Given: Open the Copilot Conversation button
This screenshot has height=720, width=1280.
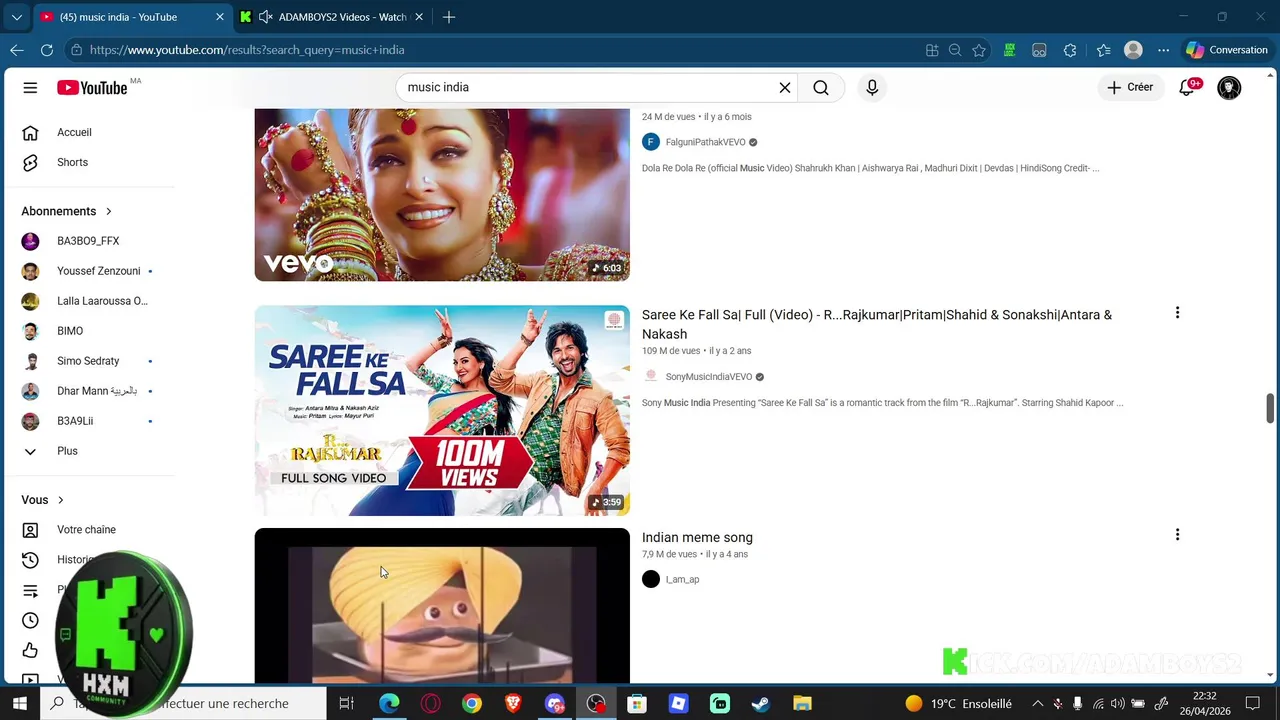Looking at the screenshot, I should (1226, 50).
